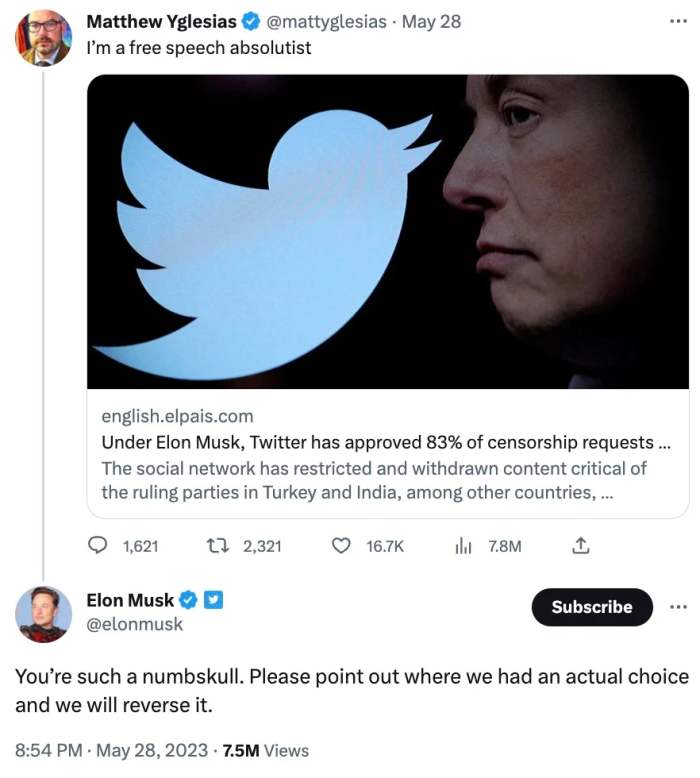Subscribe to Elon Musk

point(592,607)
